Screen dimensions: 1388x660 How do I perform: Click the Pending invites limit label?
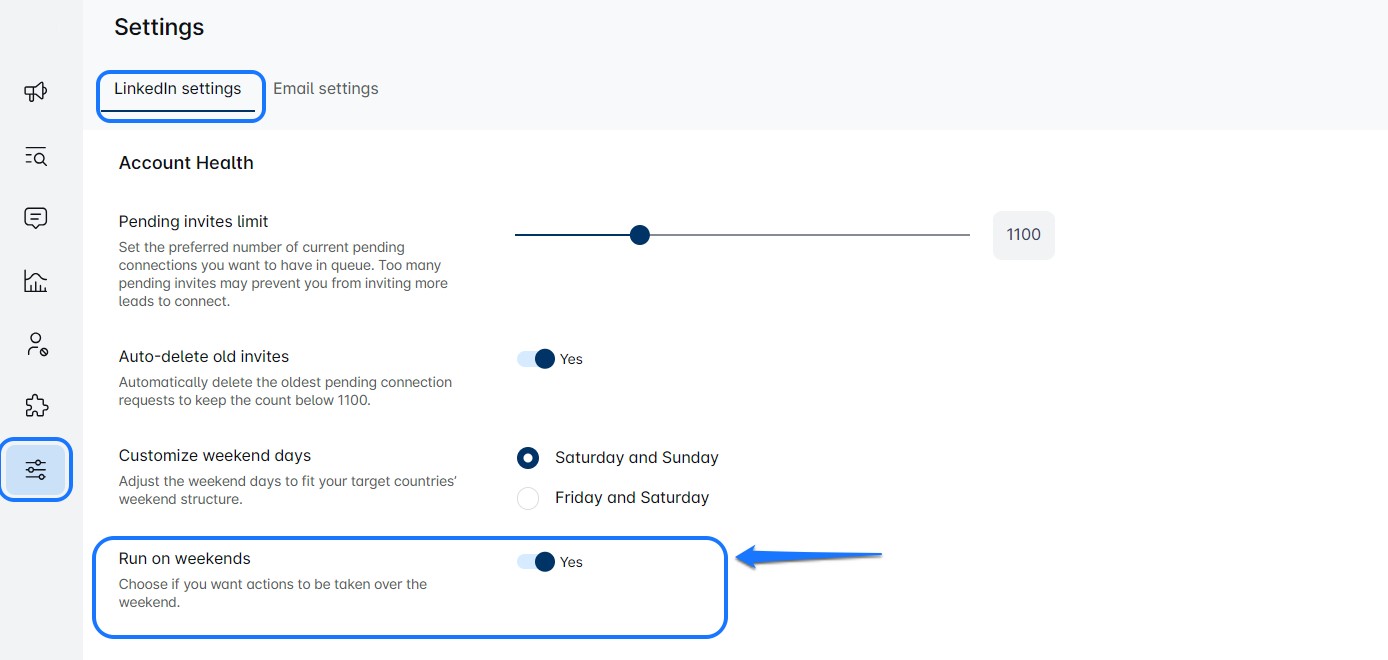(194, 222)
